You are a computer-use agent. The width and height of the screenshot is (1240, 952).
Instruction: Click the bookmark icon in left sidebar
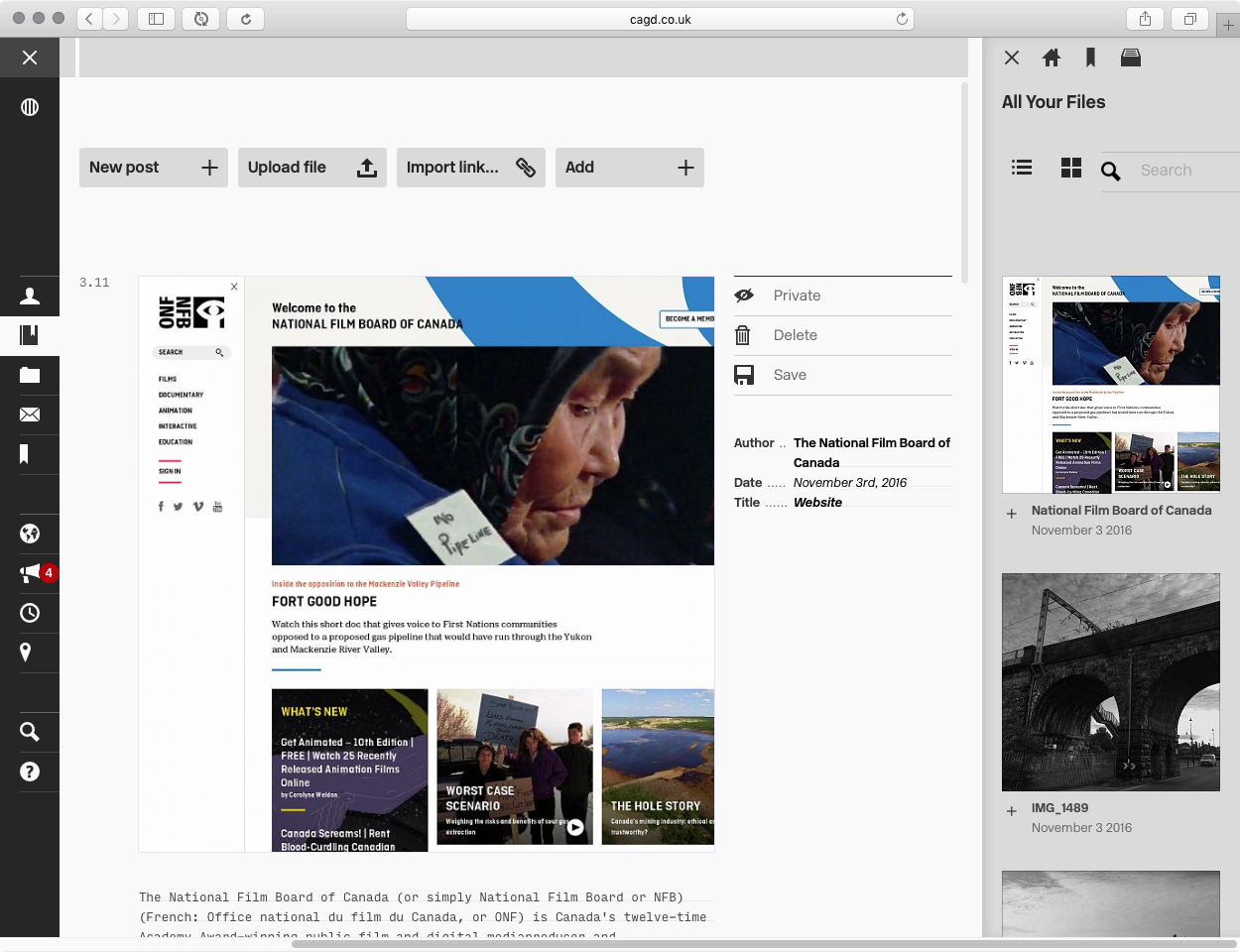(x=25, y=454)
